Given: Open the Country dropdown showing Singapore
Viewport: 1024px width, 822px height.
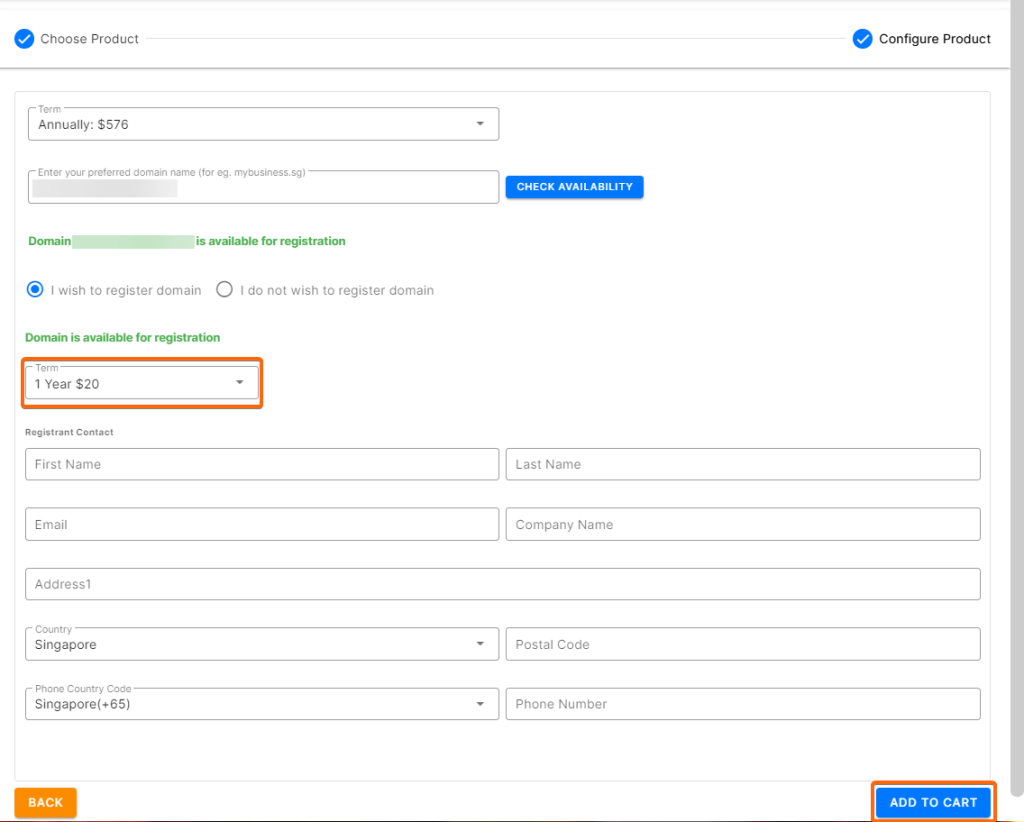Looking at the screenshot, I should coord(262,644).
